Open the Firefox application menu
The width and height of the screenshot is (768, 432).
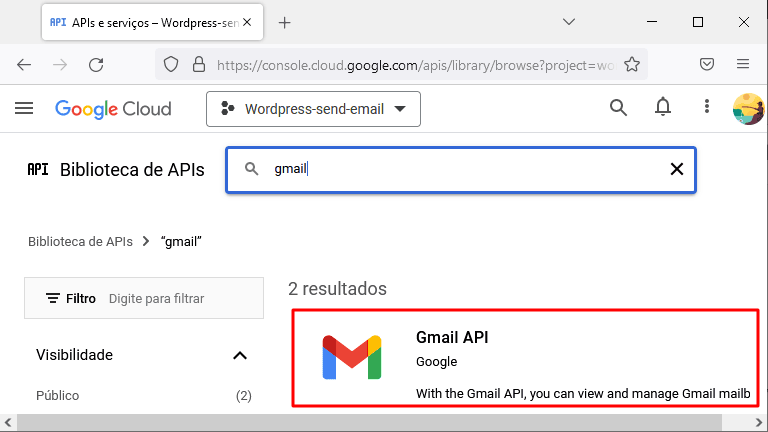click(743, 64)
